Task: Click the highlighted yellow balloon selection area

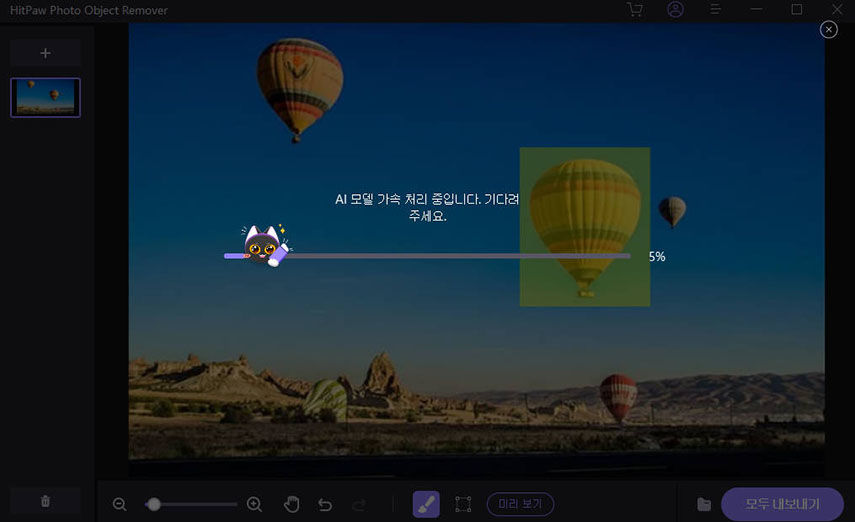Action: (x=584, y=226)
